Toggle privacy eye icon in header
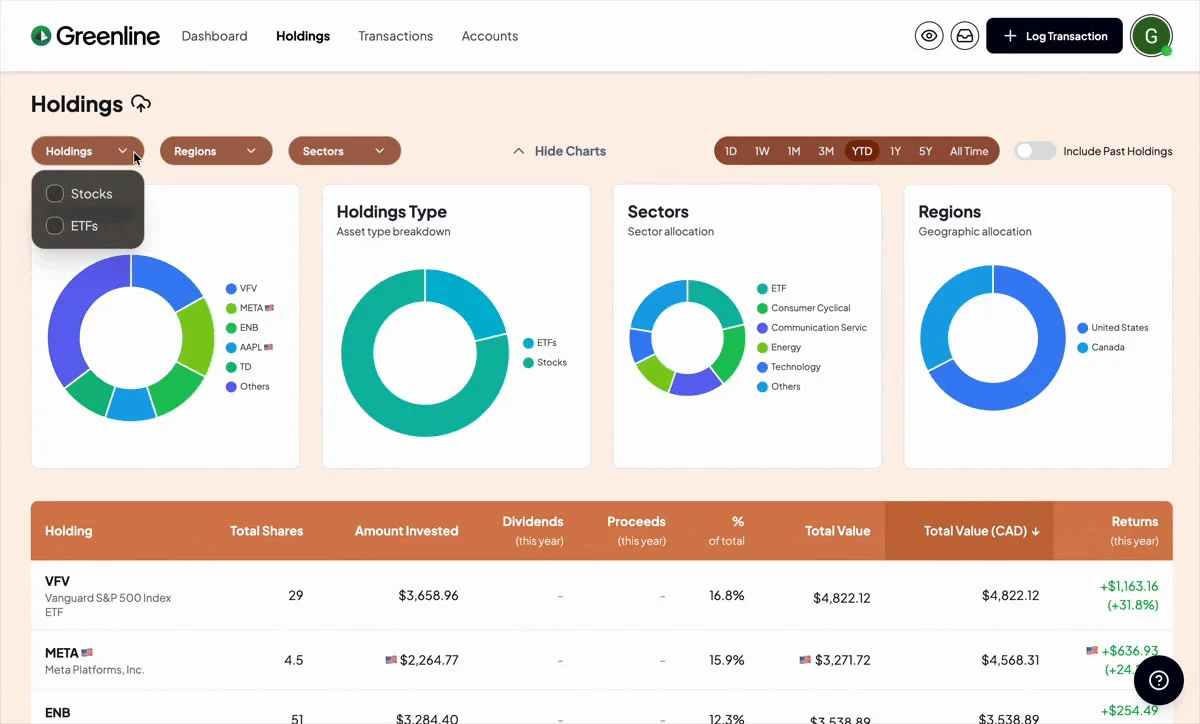The width and height of the screenshot is (1200, 724). [929, 36]
